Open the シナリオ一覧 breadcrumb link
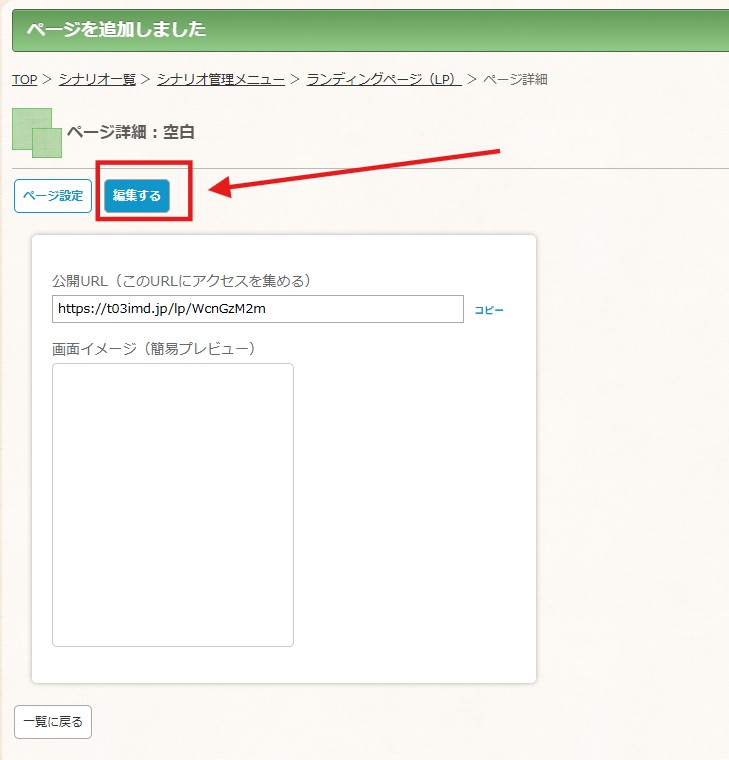 point(97,79)
